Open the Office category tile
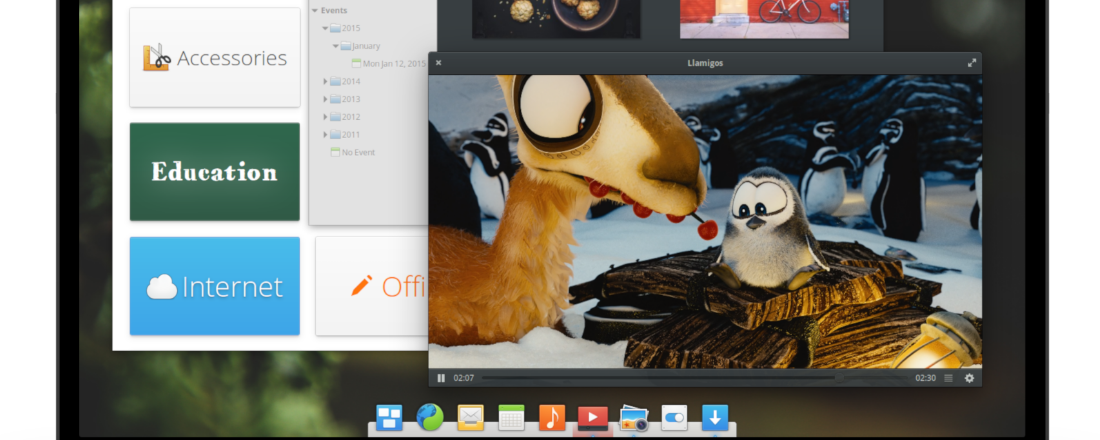Viewport: 1100px width, 440px height. coord(372,286)
